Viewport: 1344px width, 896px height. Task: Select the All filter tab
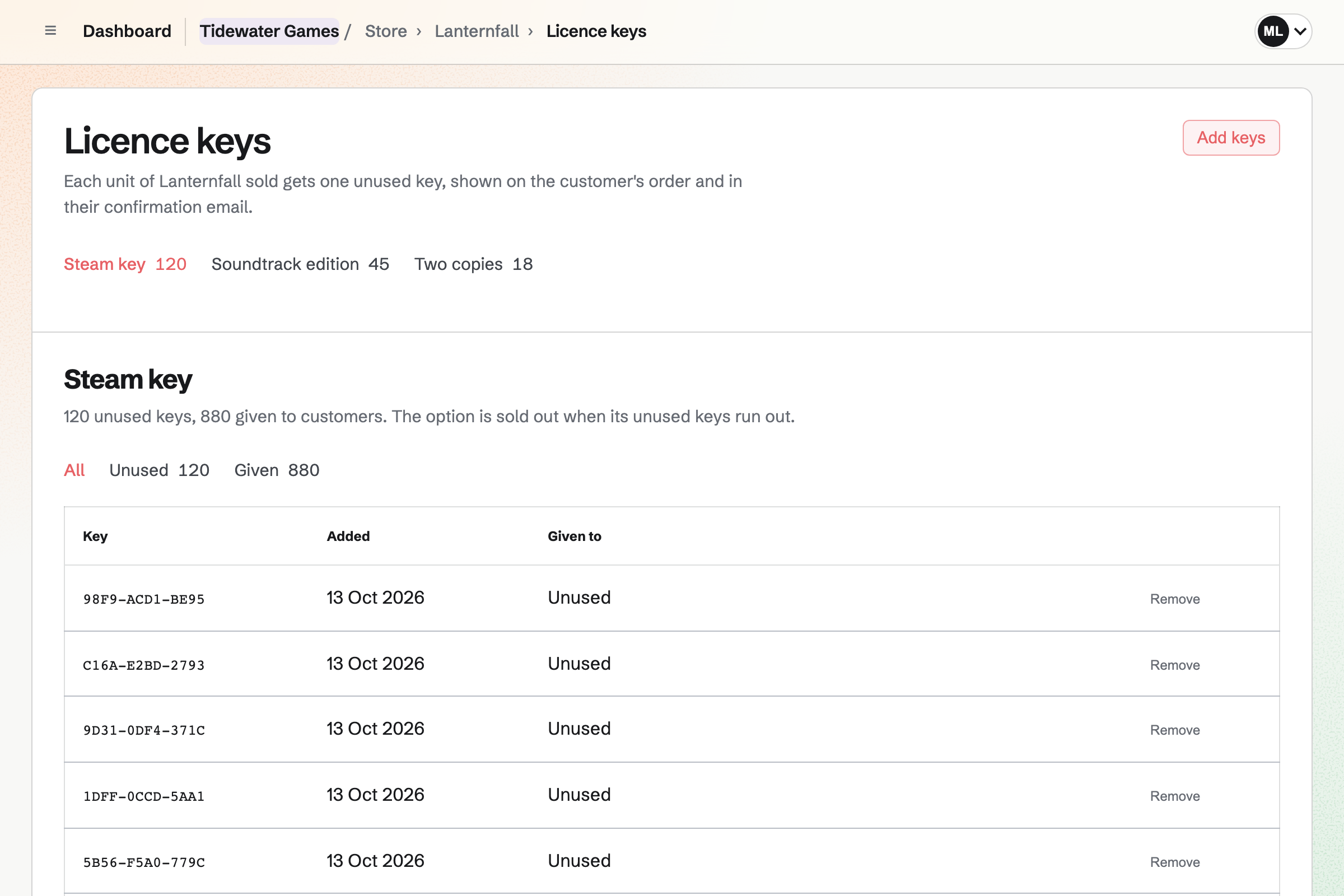(74, 470)
